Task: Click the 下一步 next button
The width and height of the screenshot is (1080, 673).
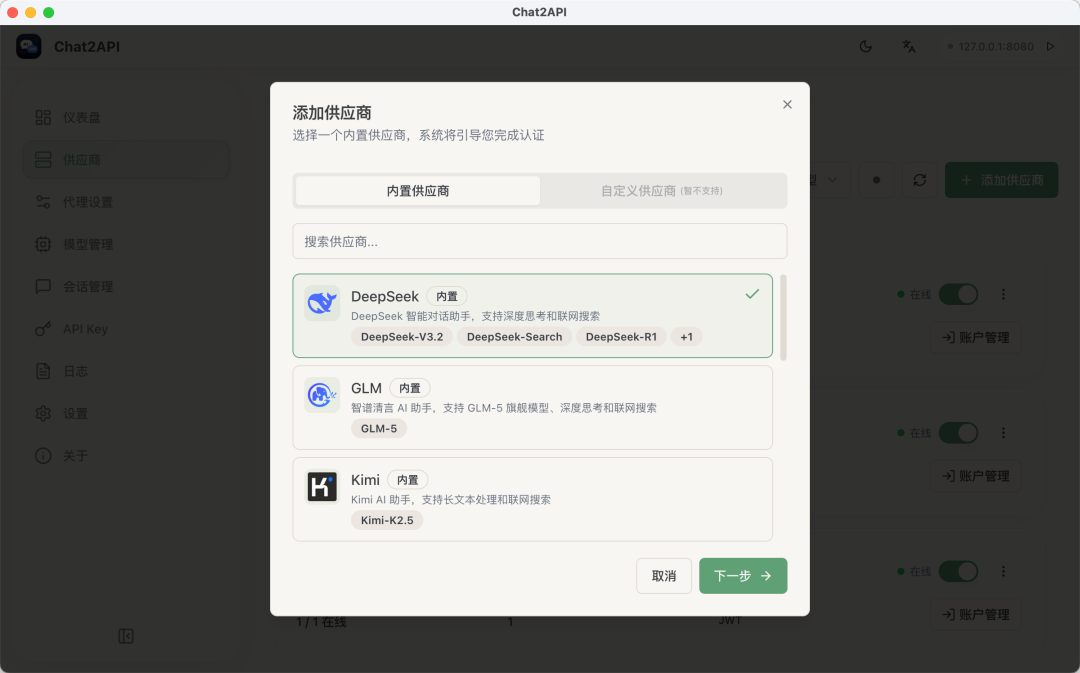Action: pos(743,576)
